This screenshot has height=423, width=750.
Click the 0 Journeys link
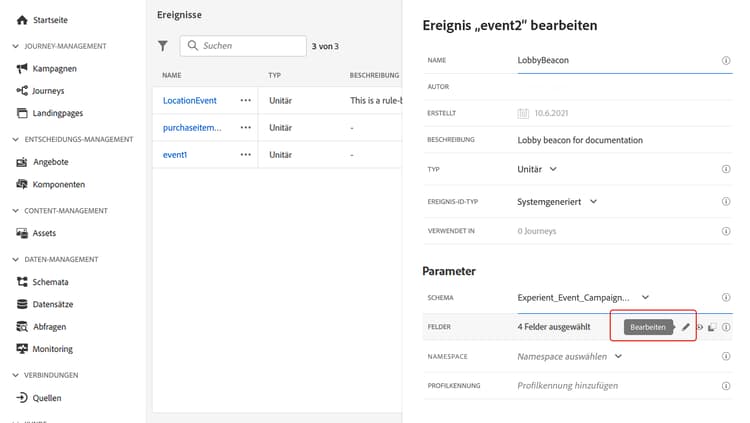coord(537,231)
